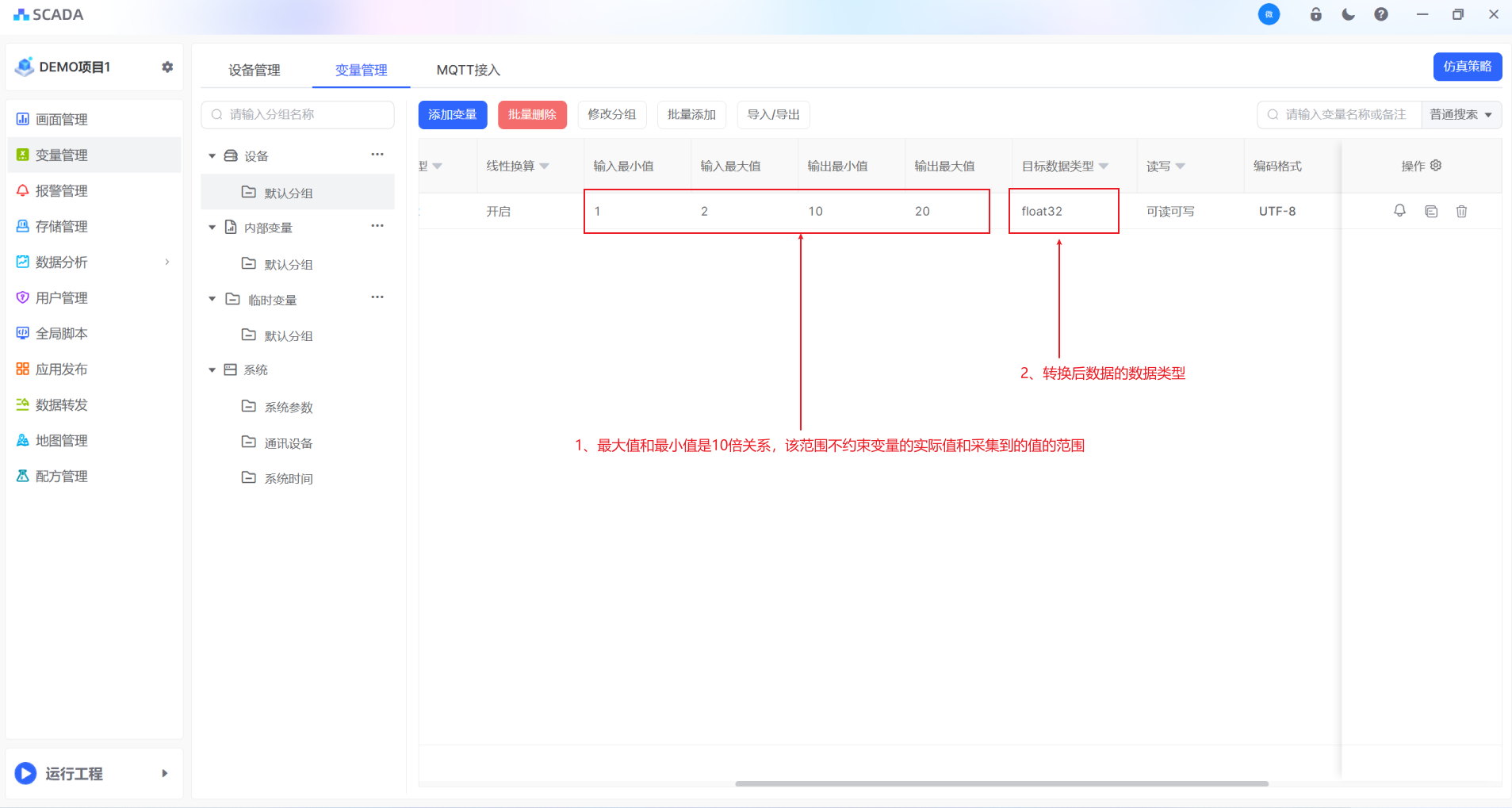1512x808 pixels.
Task: Collapse the 内部变量 tree node
Action: click(x=212, y=228)
